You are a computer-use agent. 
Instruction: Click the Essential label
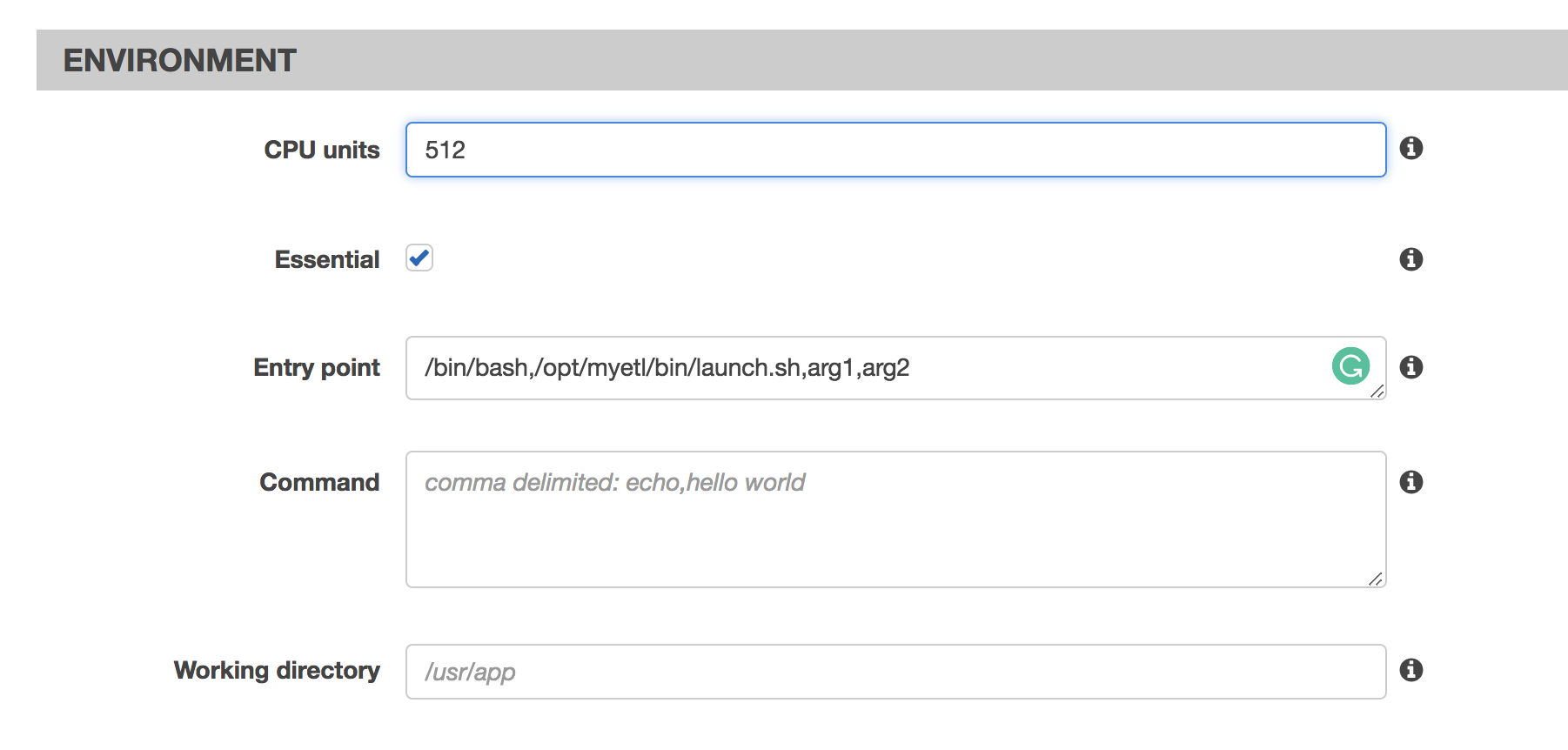coord(327,259)
